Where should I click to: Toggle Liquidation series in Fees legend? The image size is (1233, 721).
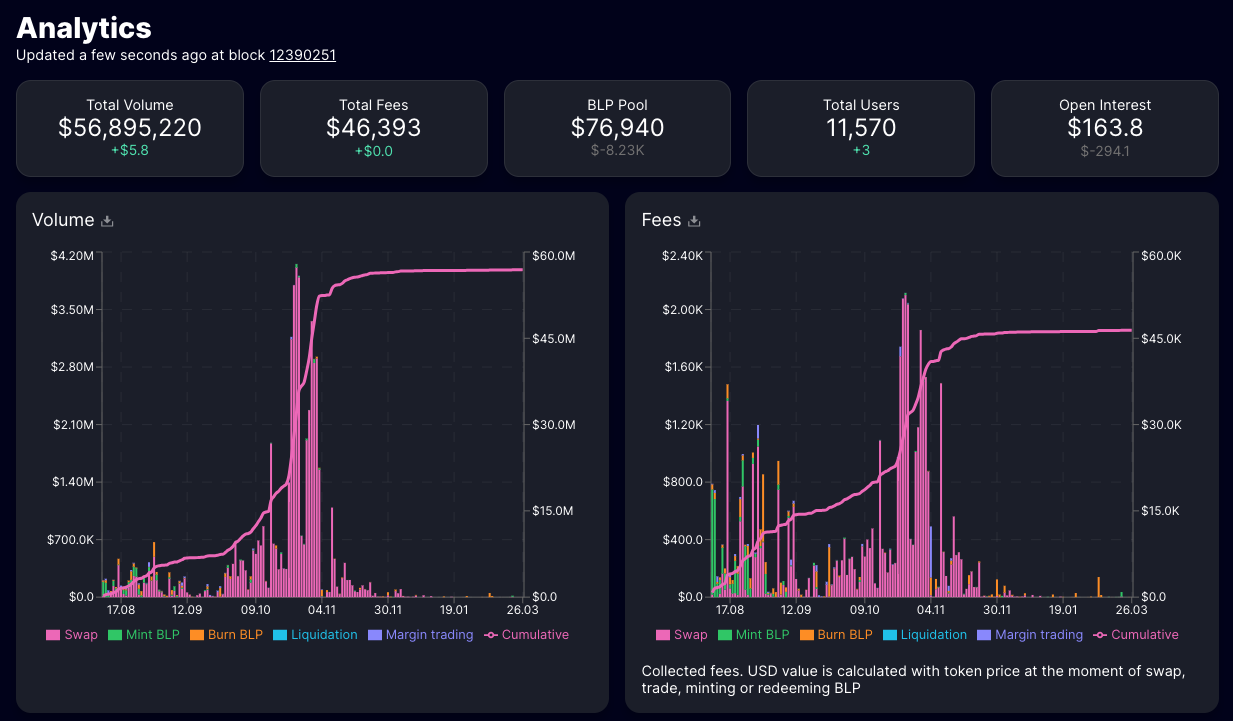(x=925, y=635)
